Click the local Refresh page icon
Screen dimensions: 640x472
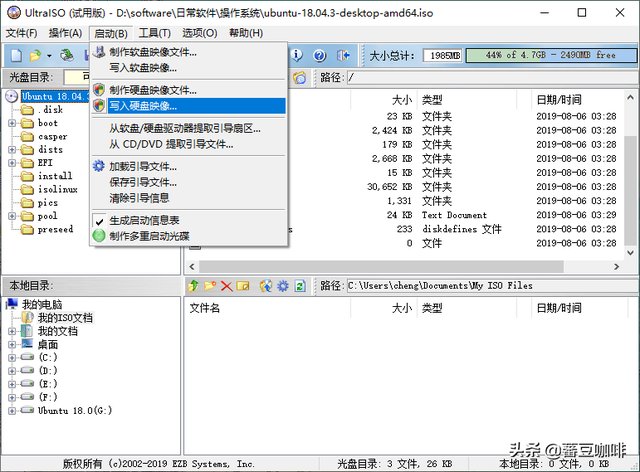[300, 286]
